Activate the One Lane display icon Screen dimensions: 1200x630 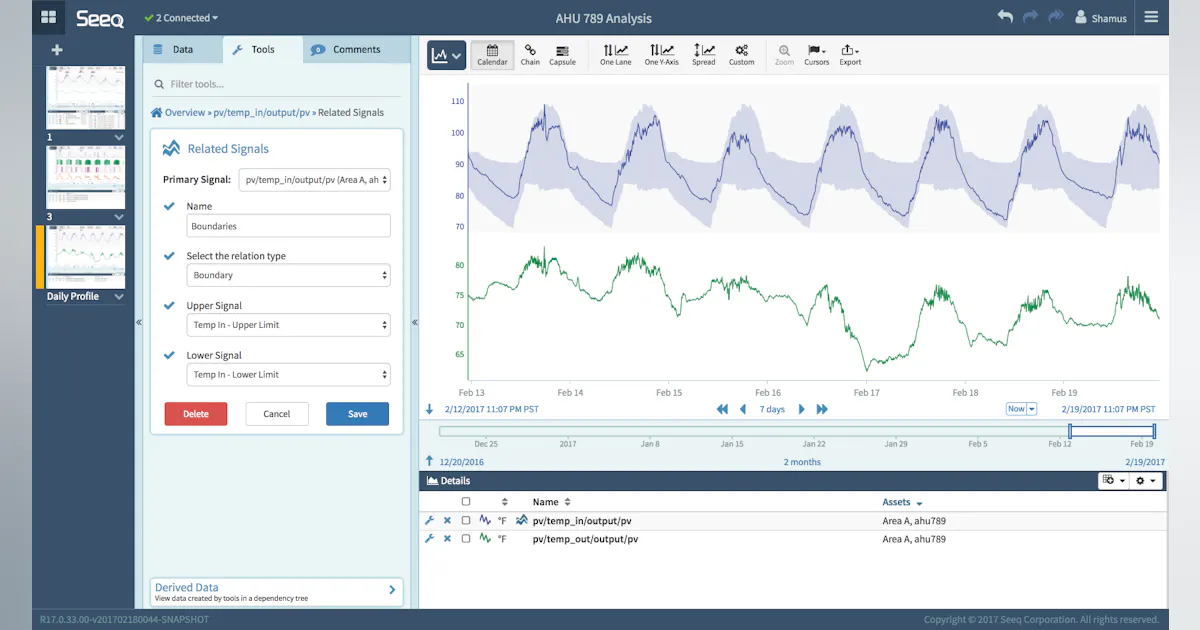pos(614,54)
